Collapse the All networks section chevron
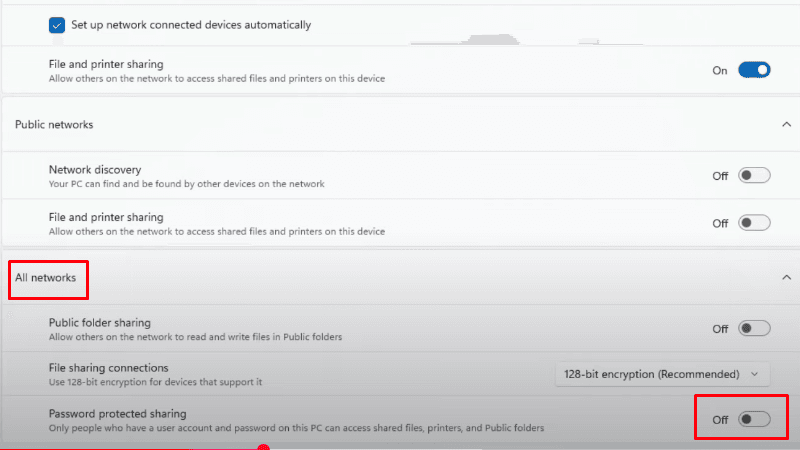This screenshot has height=450, width=800. pyautogui.click(x=784, y=277)
